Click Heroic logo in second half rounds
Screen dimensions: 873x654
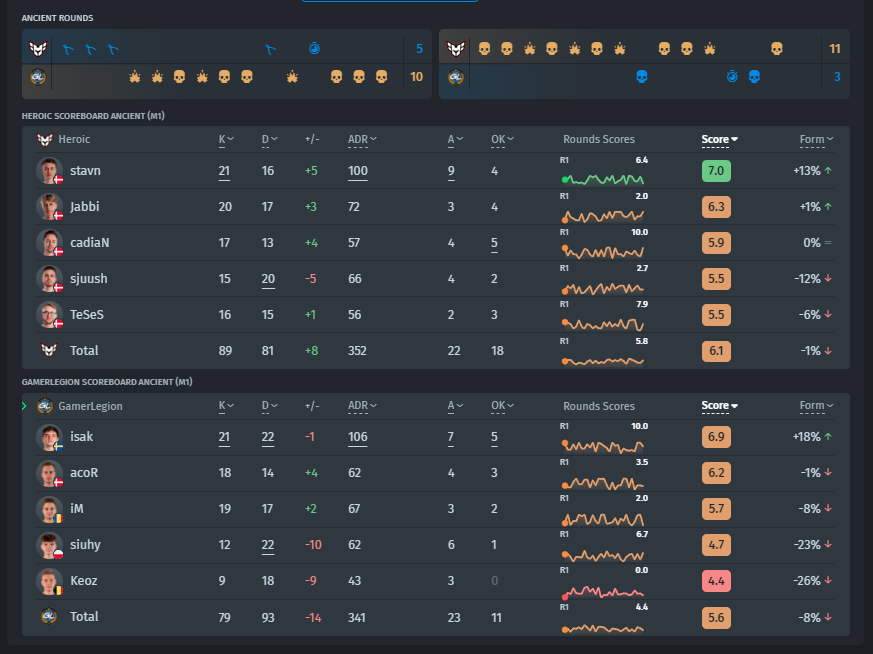455,48
